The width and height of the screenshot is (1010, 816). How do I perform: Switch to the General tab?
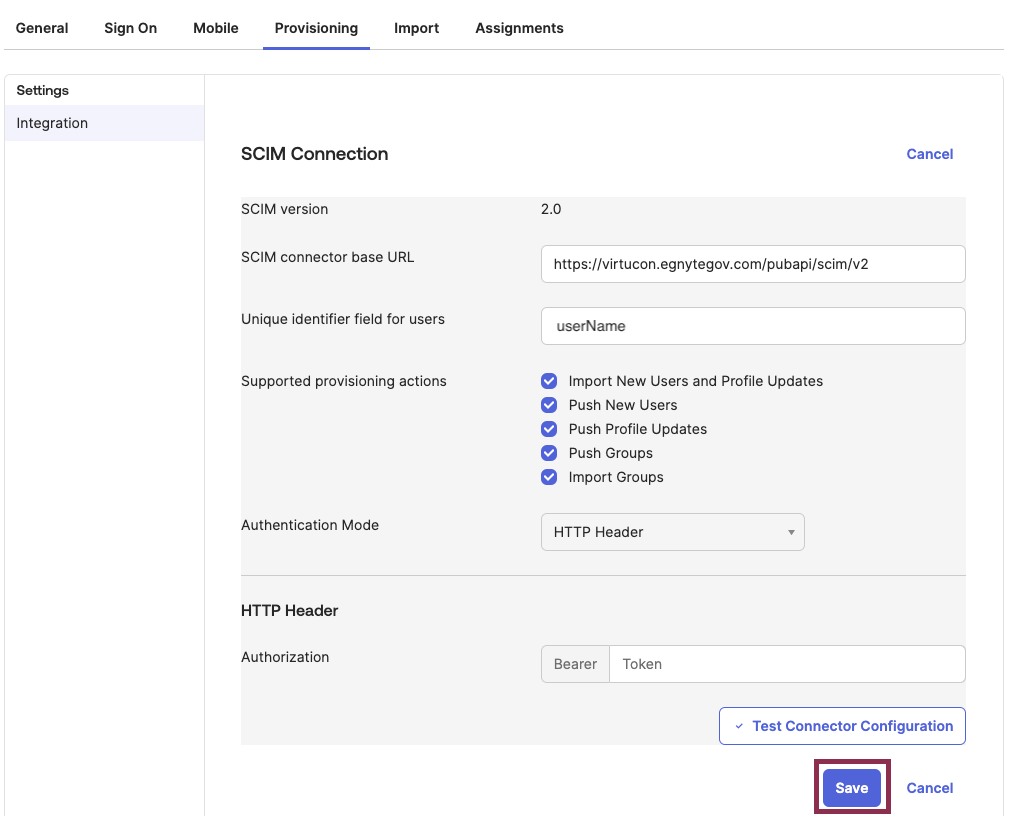coord(41,28)
